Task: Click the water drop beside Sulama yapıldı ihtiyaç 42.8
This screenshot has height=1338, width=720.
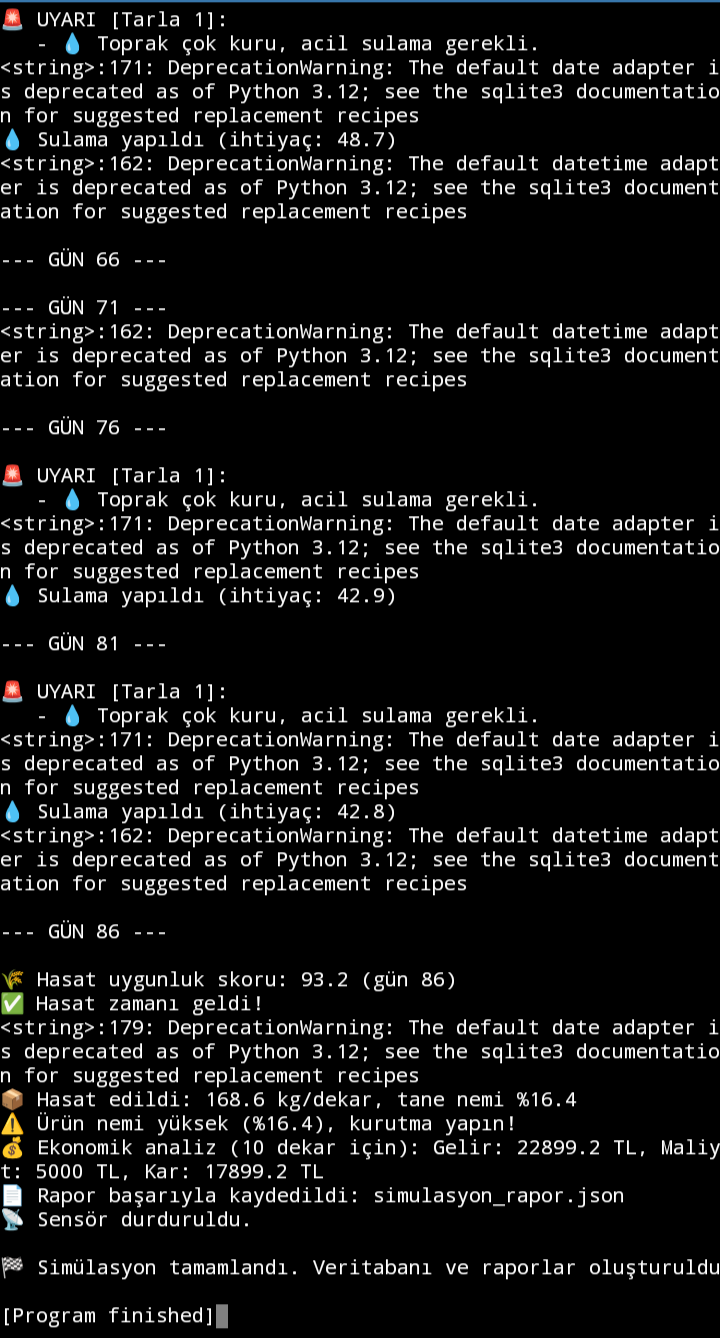Action: 12,812
